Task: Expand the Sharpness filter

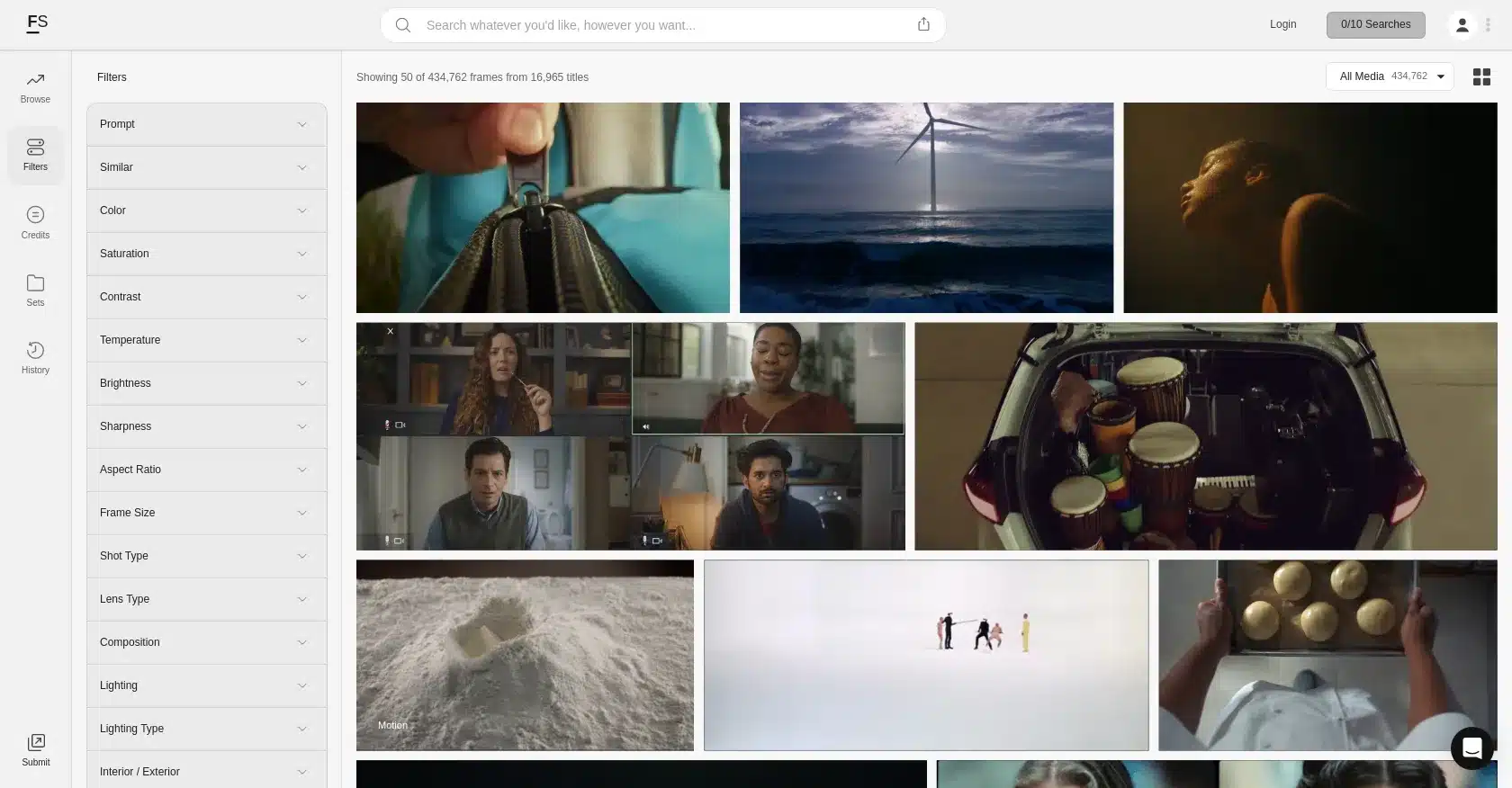Action: tap(207, 426)
